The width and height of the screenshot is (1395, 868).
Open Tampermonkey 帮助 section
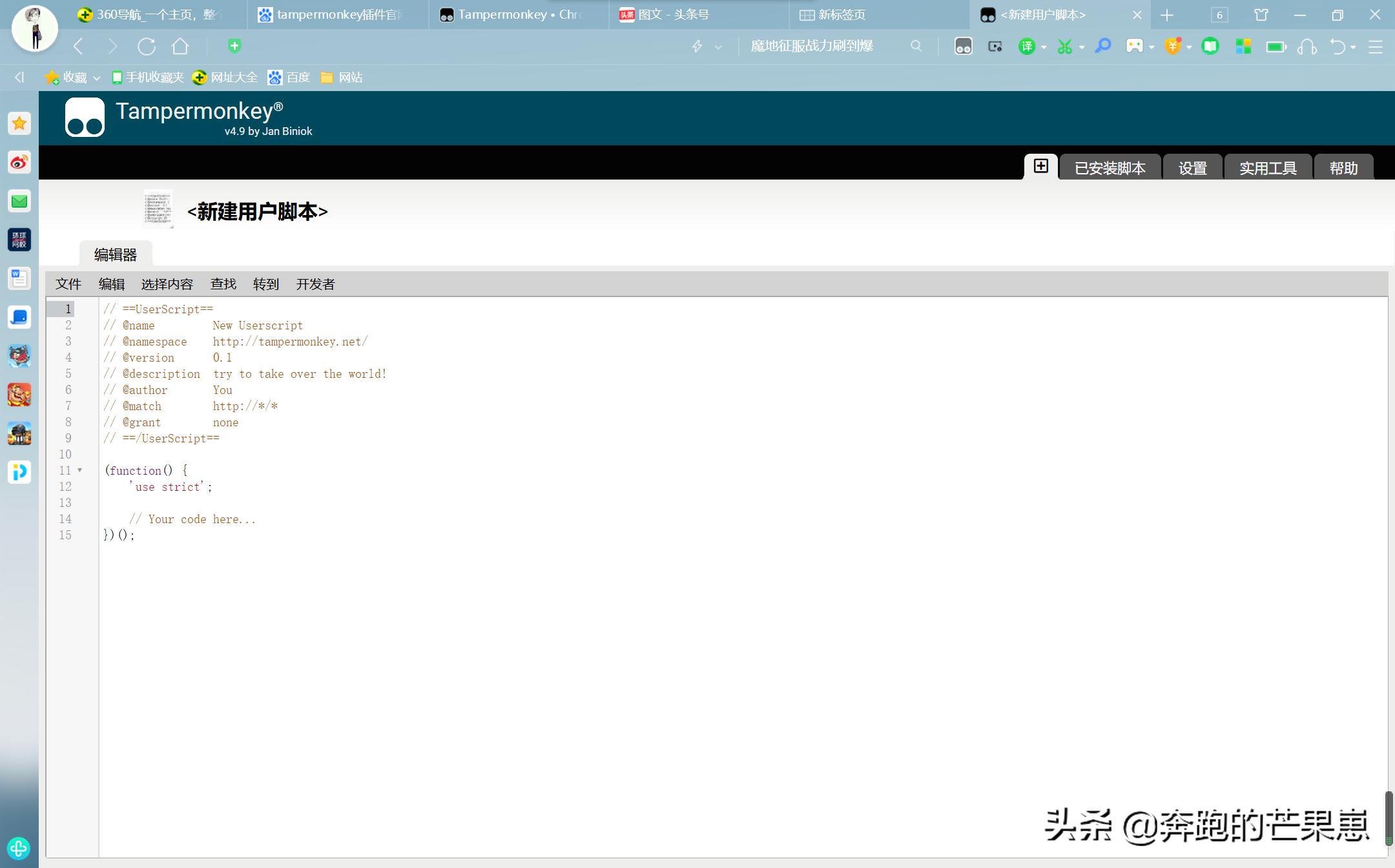click(1343, 167)
